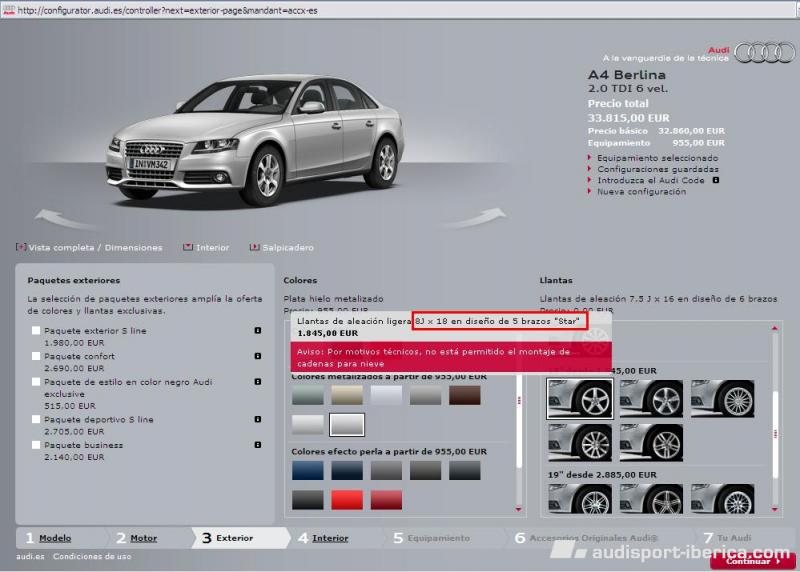Open Vista completa / Dimensiones view
Image resolution: width=800 pixels, height=572 pixels.
[x=95, y=248]
